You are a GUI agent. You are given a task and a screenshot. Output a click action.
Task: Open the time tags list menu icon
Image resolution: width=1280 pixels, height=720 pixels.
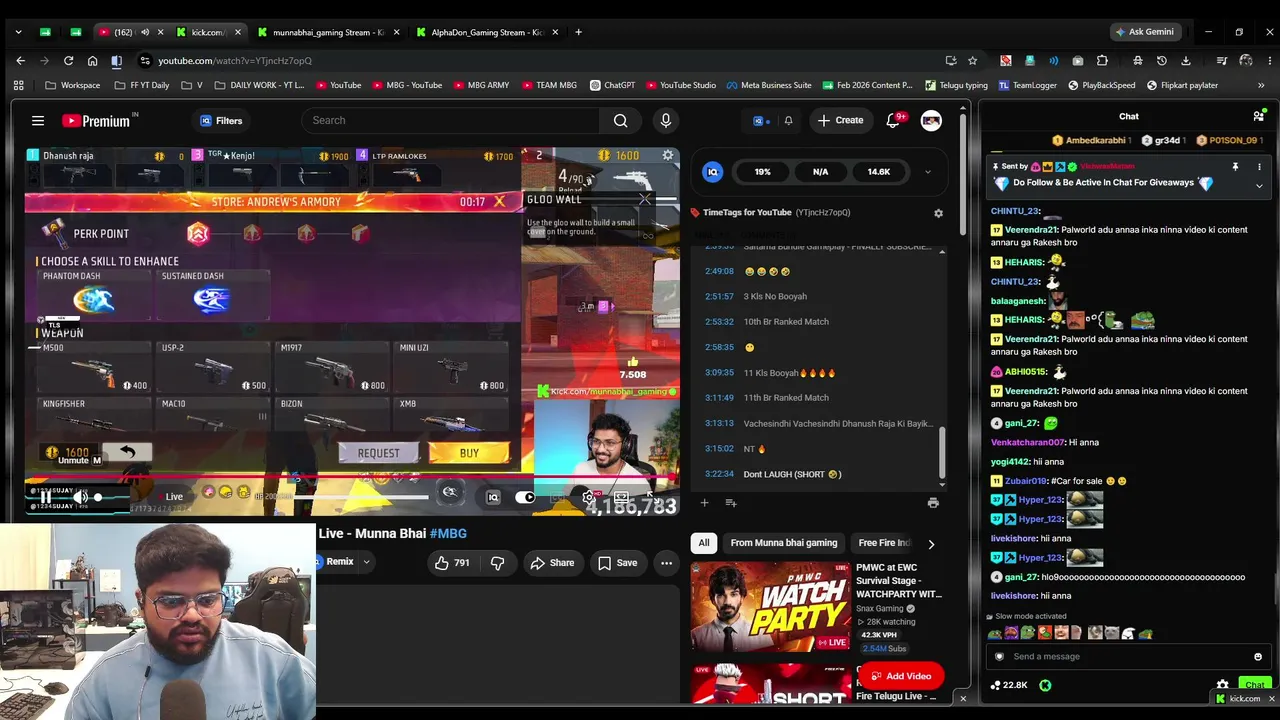coord(730,503)
